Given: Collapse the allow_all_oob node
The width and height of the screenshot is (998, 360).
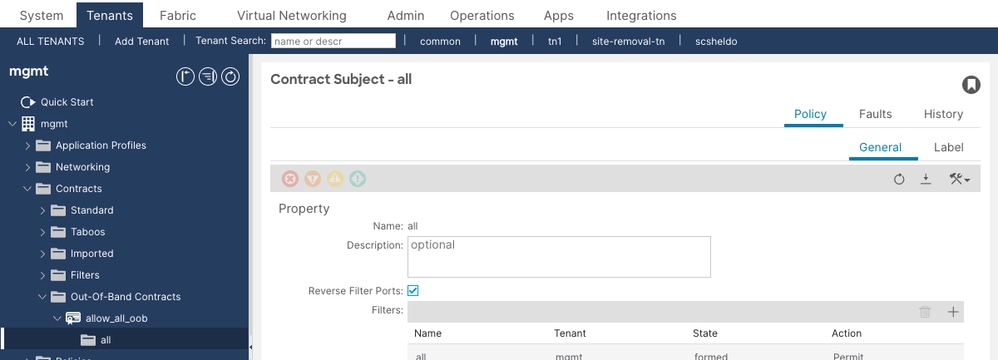Looking at the screenshot, I should point(57,318).
